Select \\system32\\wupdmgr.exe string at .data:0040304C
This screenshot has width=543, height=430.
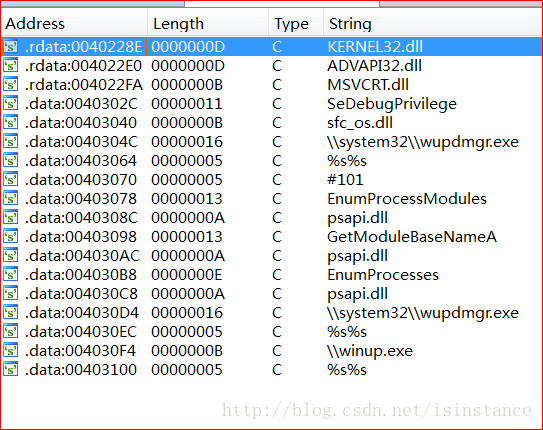pos(423,142)
